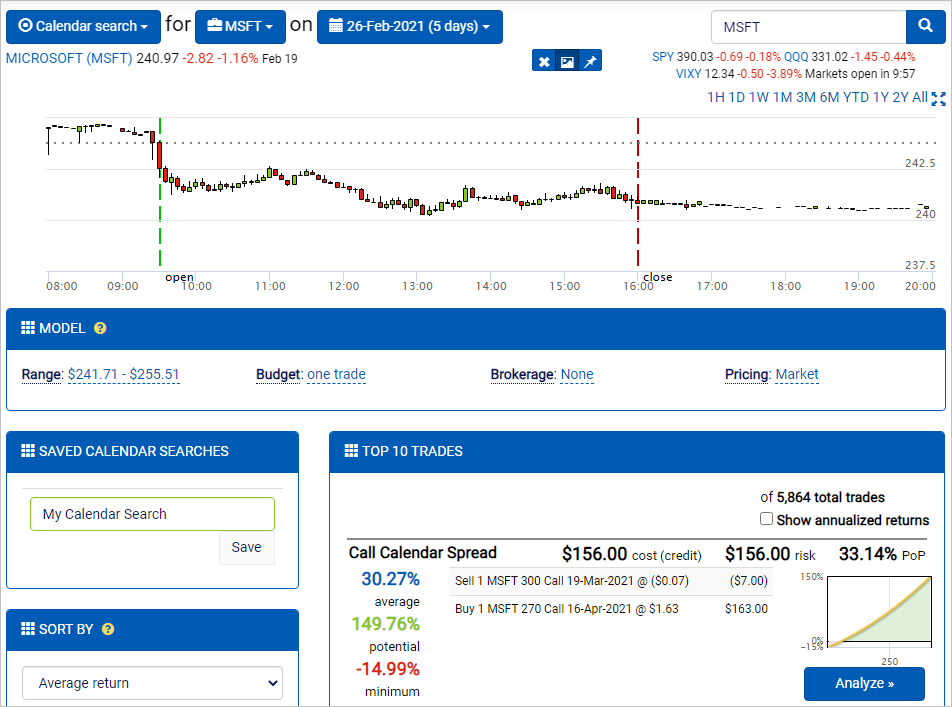Focus the My Calendar Search name field
The height and width of the screenshot is (707, 952).
[152, 514]
